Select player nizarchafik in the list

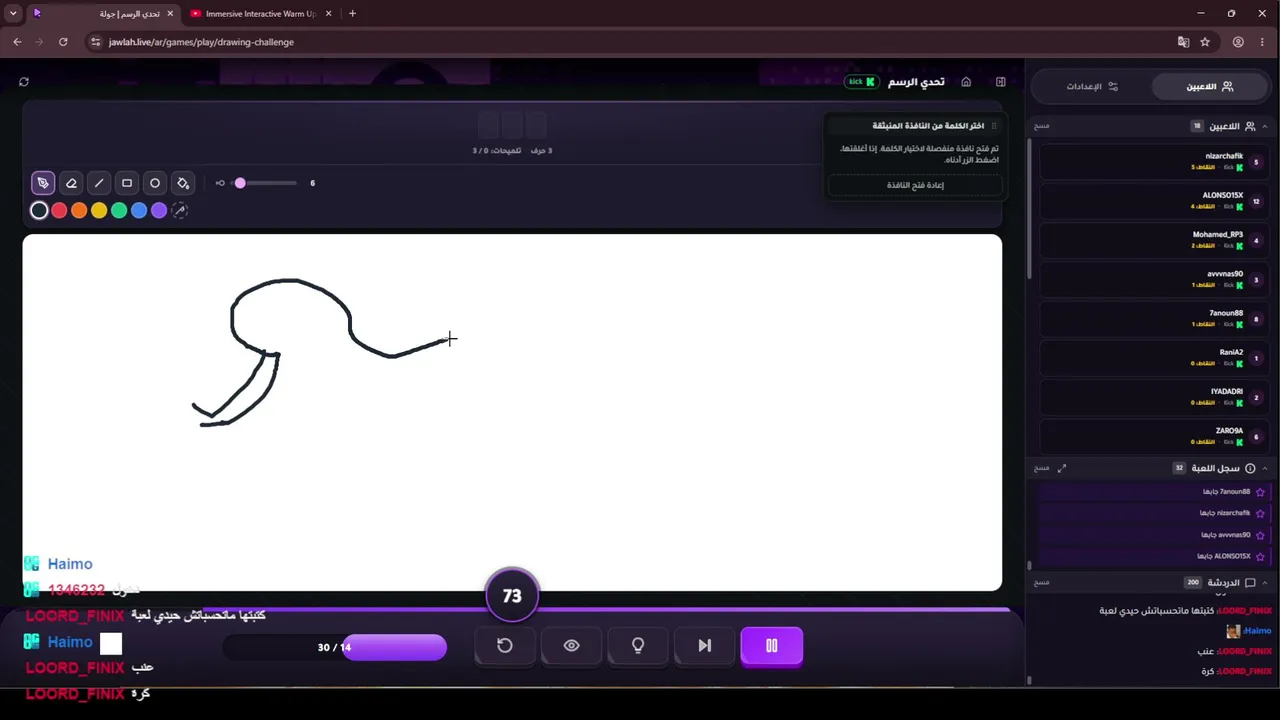click(x=1154, y=162)
